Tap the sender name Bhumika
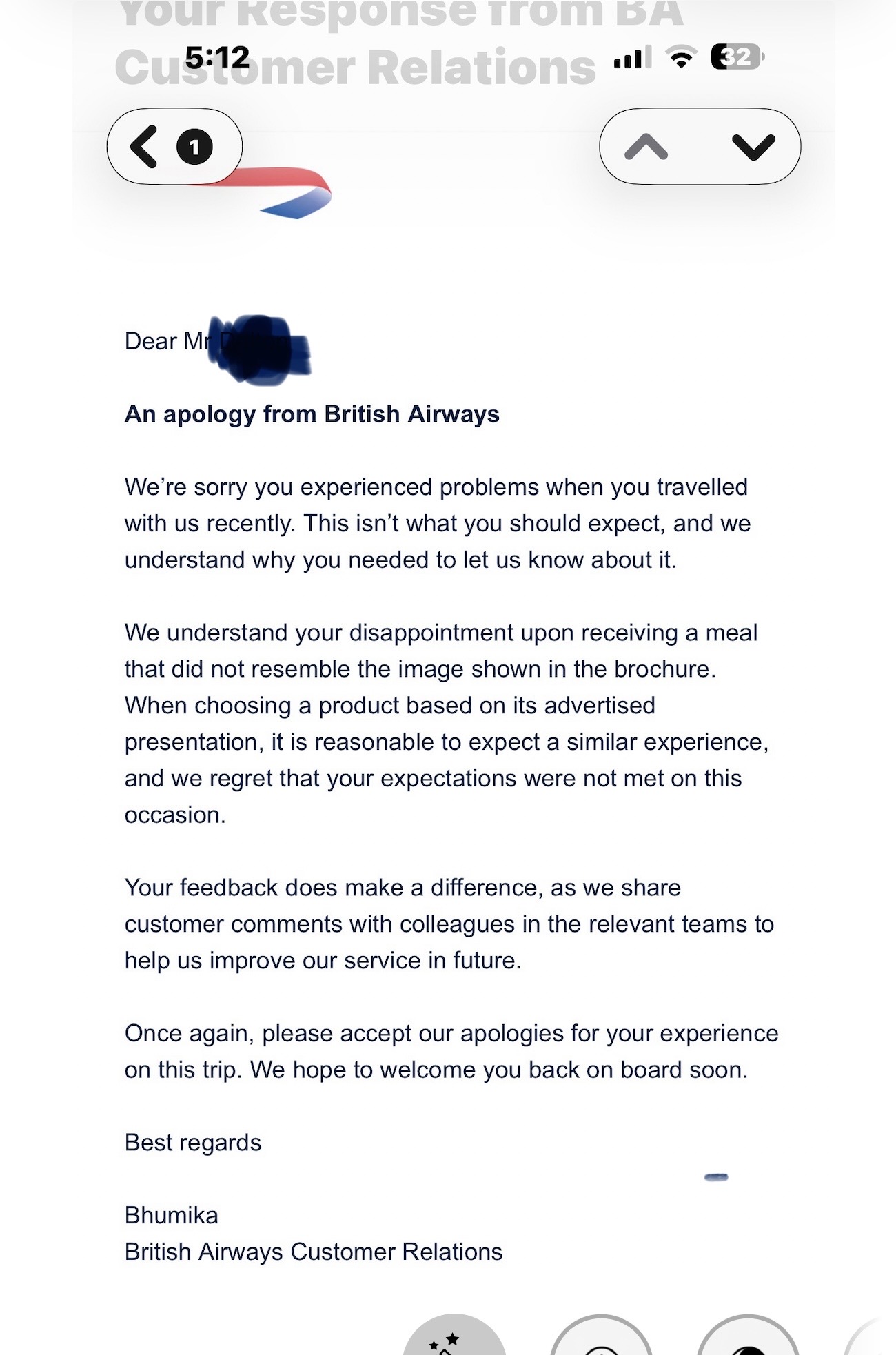 click(171, 1215)
